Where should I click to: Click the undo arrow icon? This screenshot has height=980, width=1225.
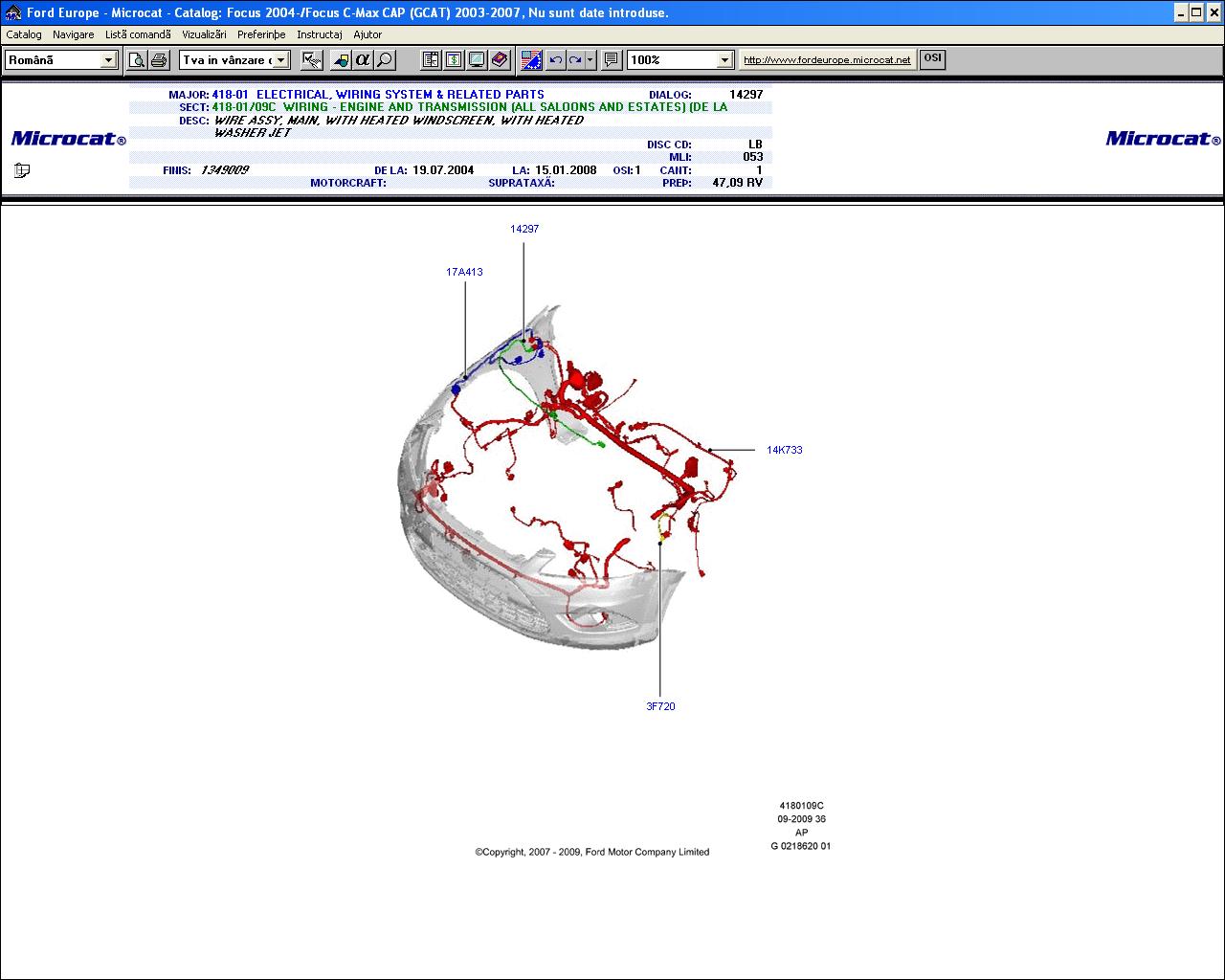point(556,60)
